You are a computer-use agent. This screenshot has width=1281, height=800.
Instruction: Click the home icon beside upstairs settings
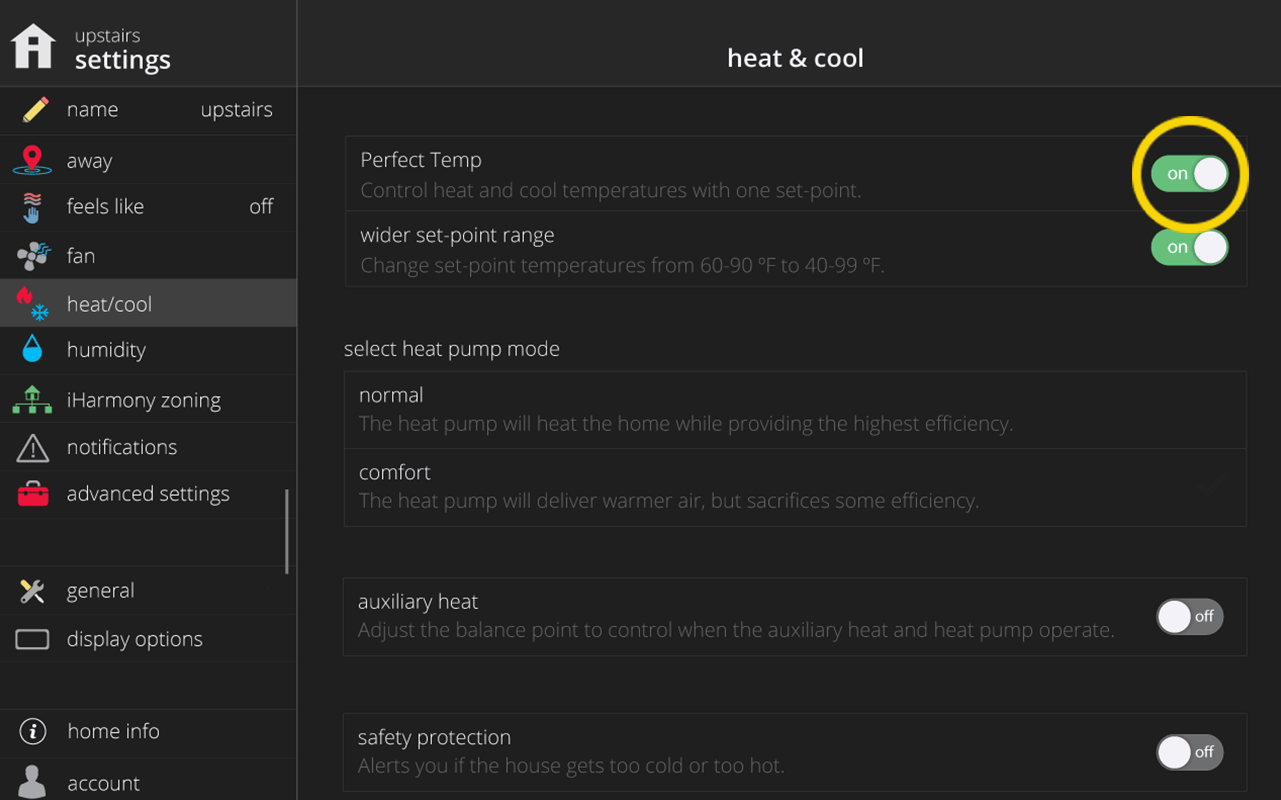(33, 46)
